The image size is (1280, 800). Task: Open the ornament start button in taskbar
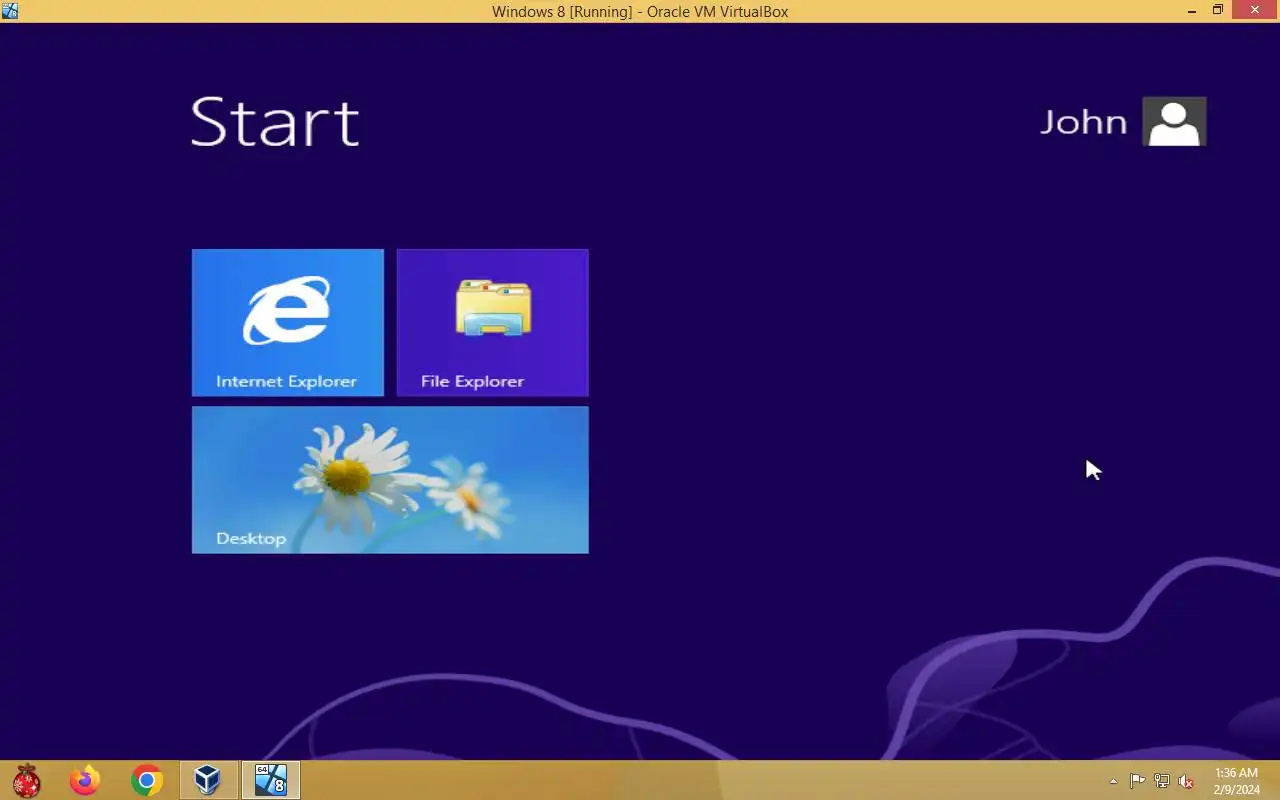click(27, 780)
